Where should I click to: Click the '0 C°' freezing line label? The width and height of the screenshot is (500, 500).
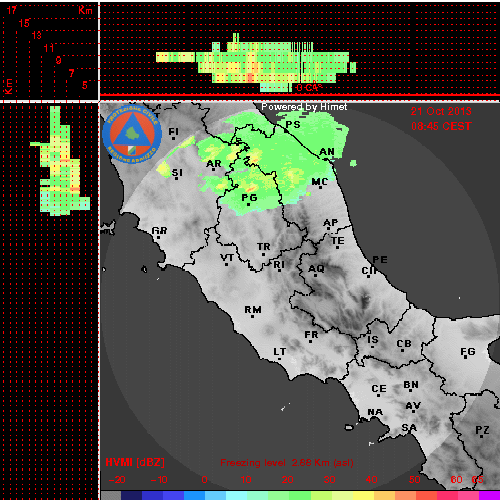pyautogui.click(x=309, y=88)
